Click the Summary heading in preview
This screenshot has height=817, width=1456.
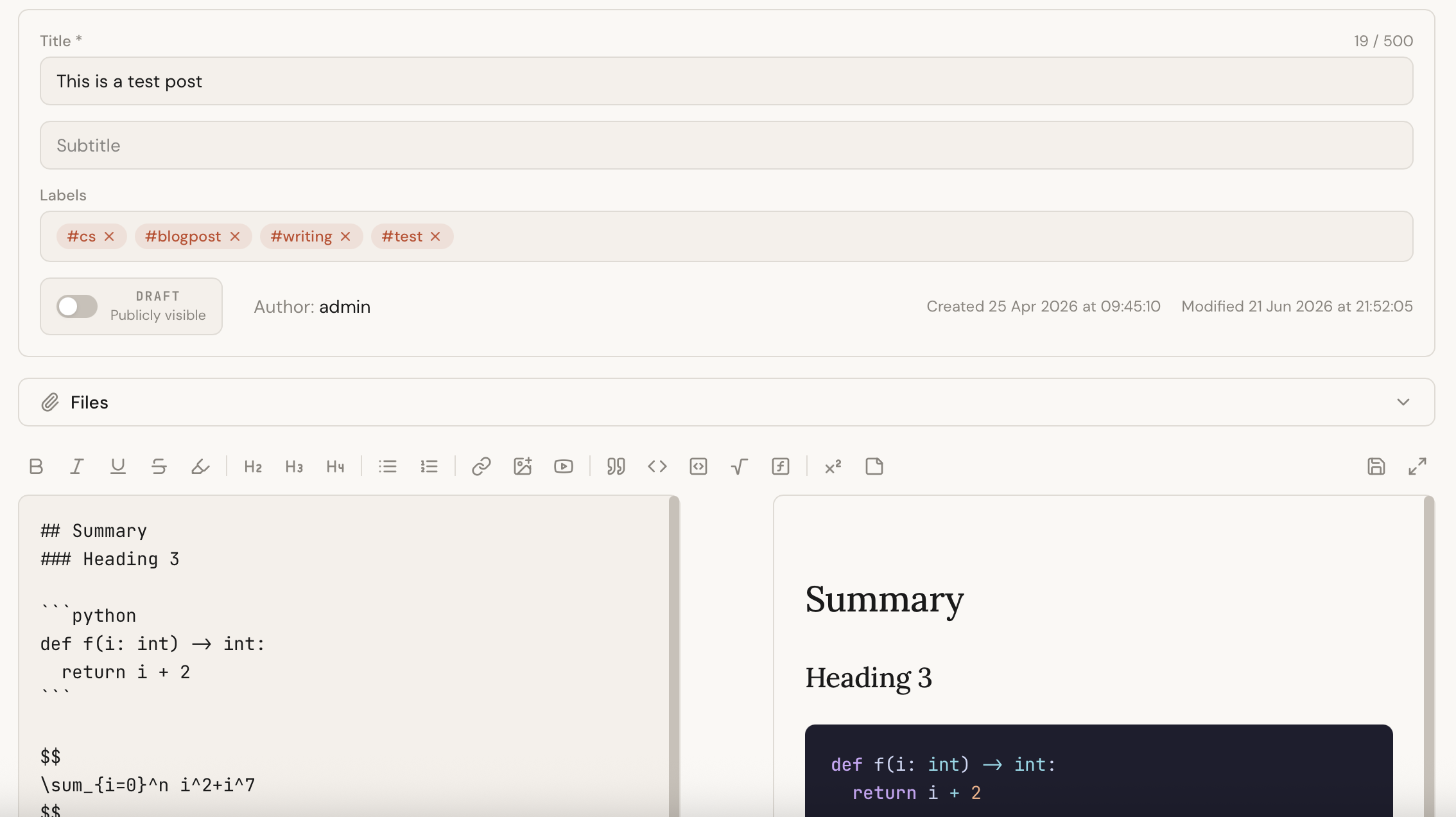click(x=885, y=599)
